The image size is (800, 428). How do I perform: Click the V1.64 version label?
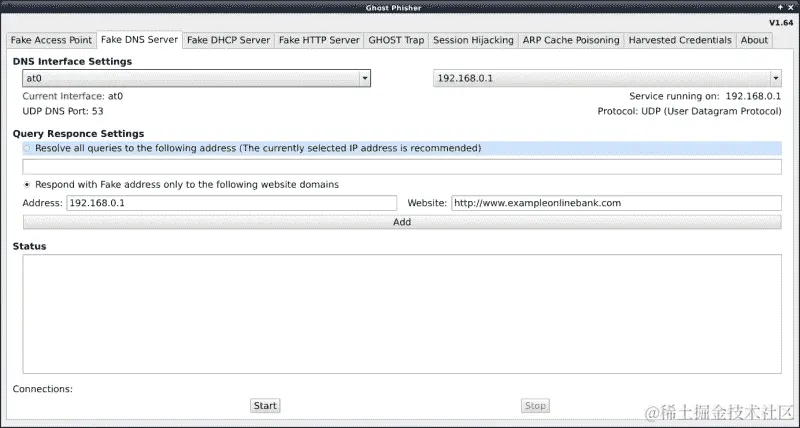tap(781, 23)
